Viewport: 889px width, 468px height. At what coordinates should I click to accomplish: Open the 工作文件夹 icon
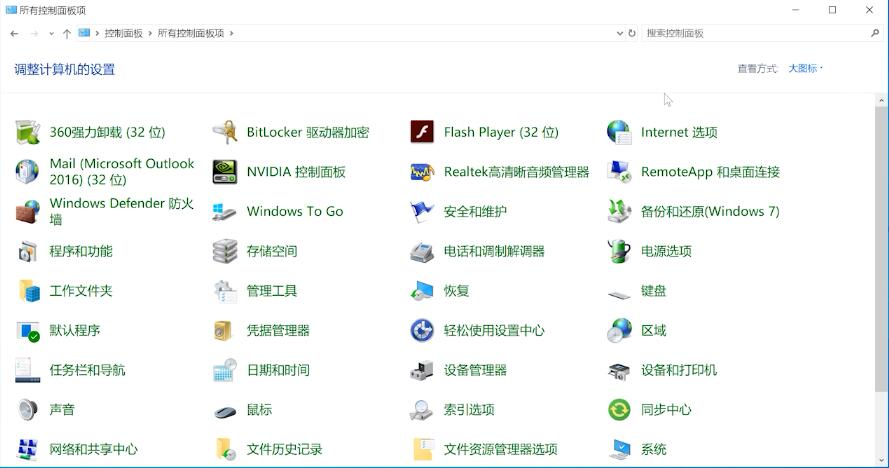[28, 291]
